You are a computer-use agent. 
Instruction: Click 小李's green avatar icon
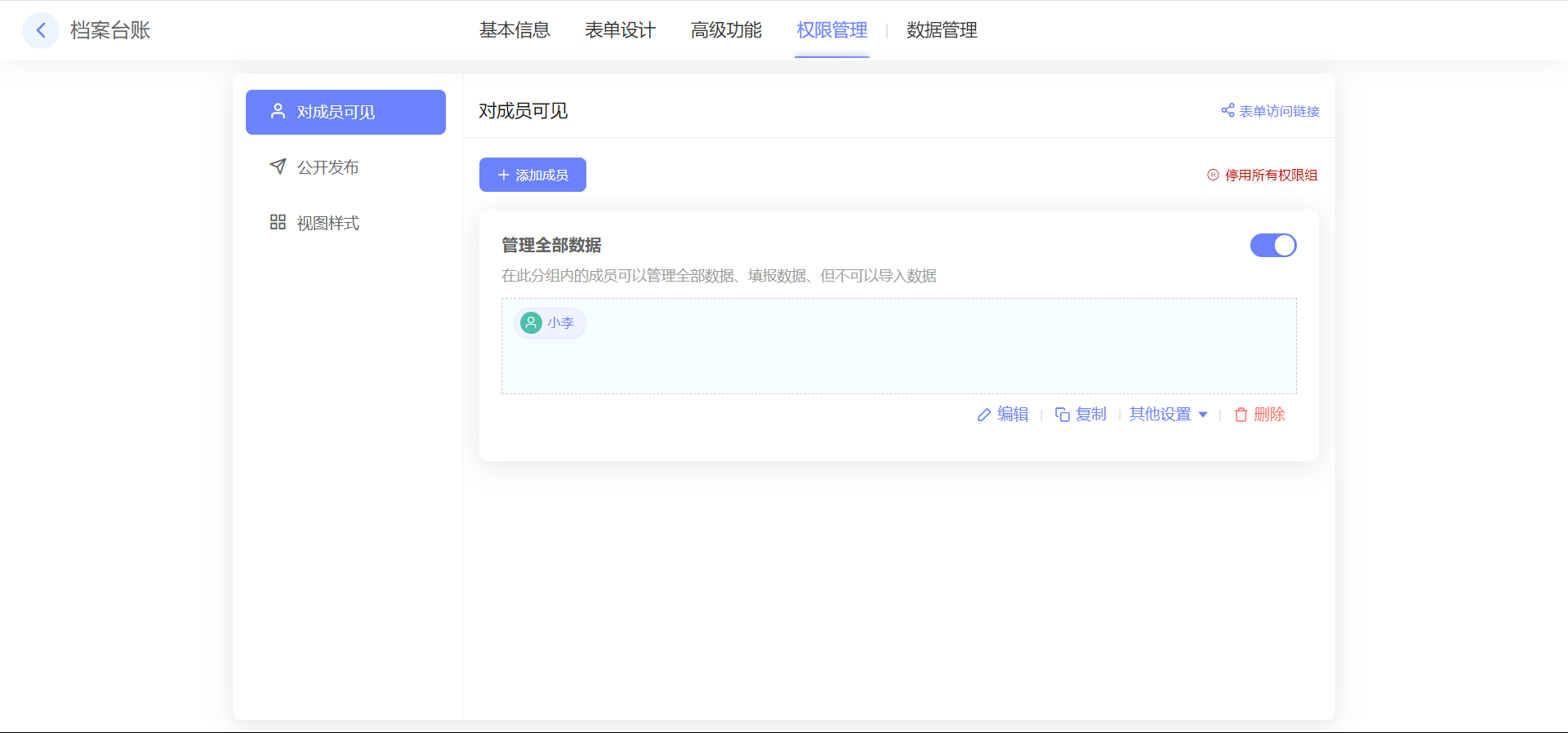(532, 323)
